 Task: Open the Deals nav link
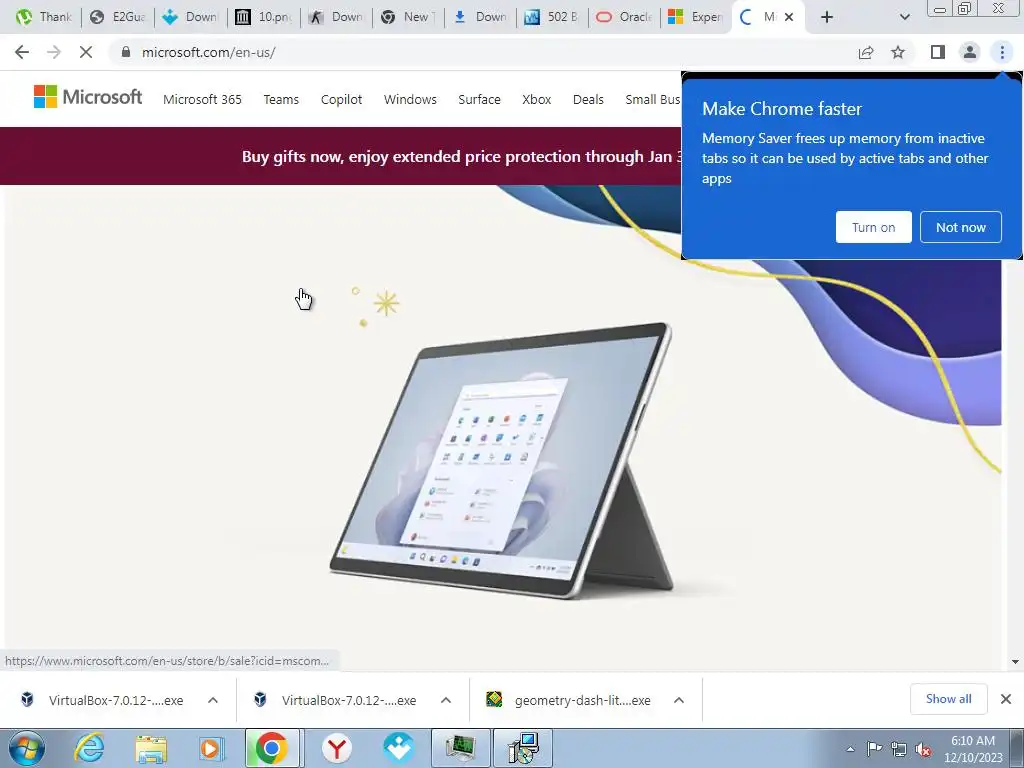coord(588,99)
